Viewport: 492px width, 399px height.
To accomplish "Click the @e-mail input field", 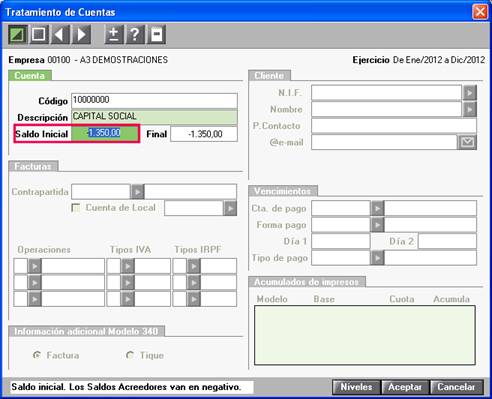I will point(384,142).
